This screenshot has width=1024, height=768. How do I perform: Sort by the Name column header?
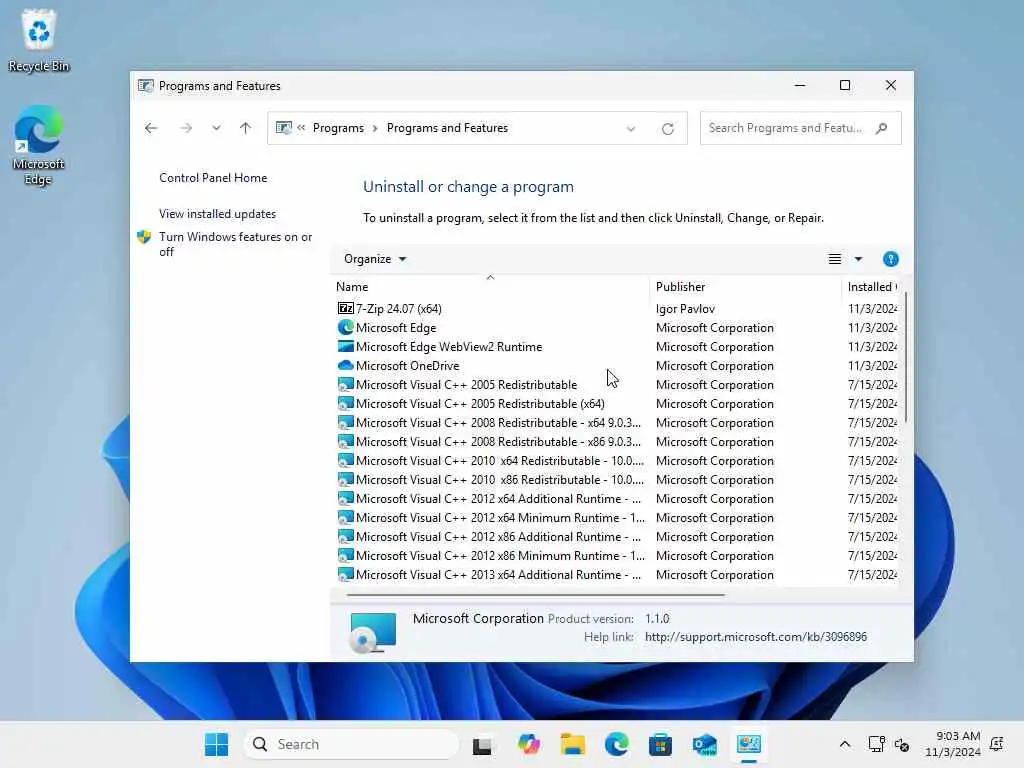point(490,287)
